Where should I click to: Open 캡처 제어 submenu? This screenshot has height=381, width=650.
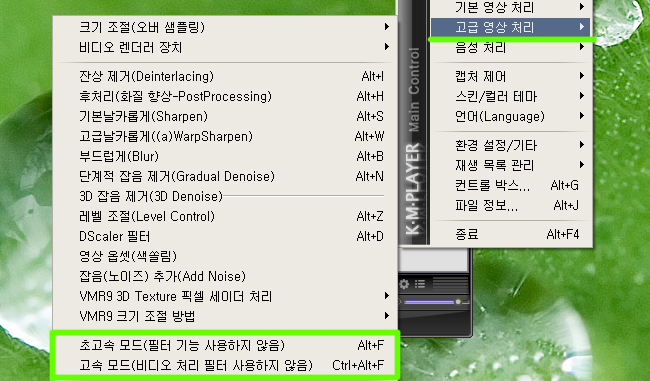[x=511, y=76]
